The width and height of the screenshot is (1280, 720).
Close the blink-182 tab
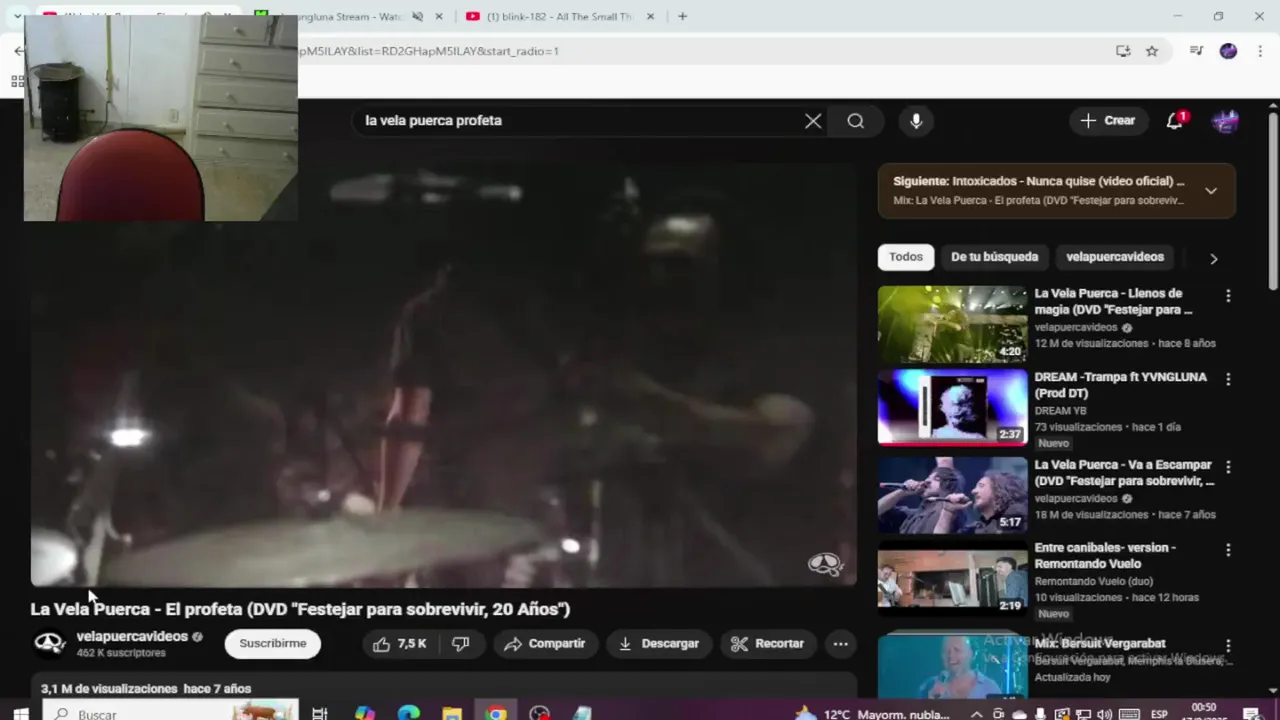pos(651,16)
